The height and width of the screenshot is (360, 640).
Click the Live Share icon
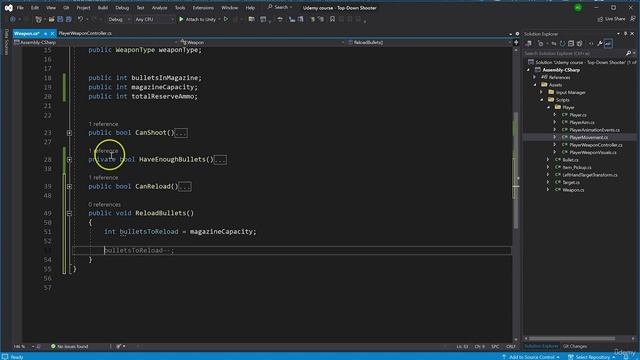[600, 19]
